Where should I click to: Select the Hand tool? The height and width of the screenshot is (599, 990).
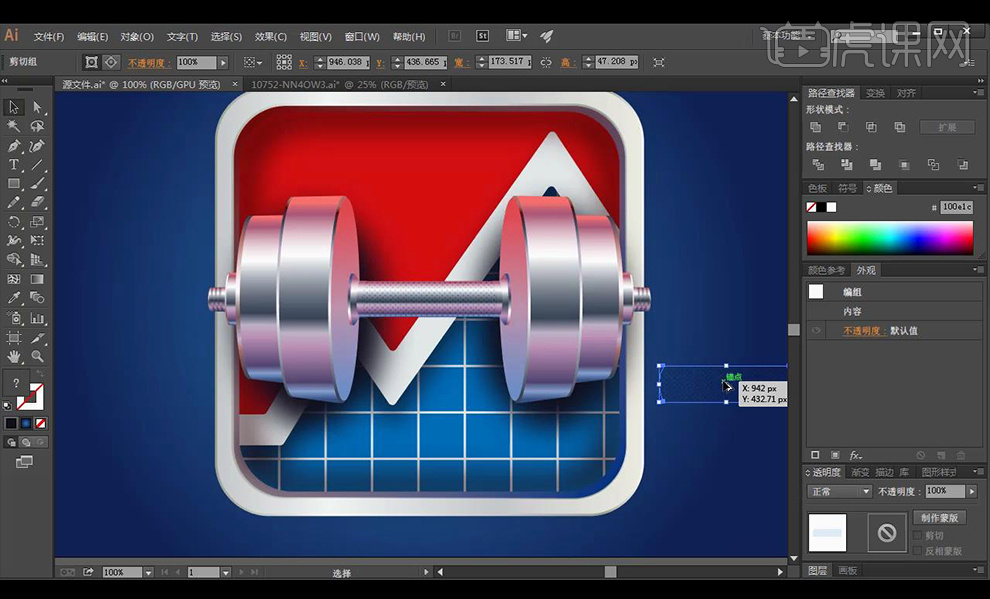[x=13, y=357]
